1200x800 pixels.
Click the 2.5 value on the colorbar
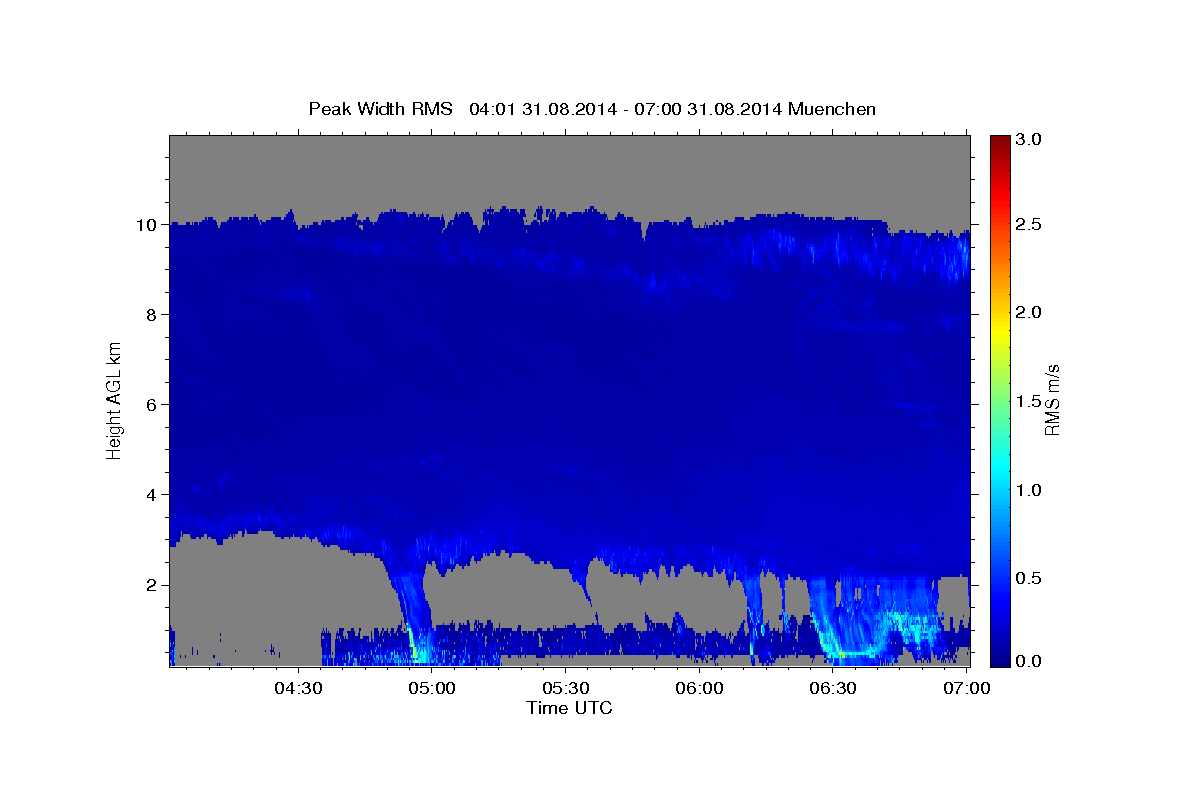click(1030, 225)
